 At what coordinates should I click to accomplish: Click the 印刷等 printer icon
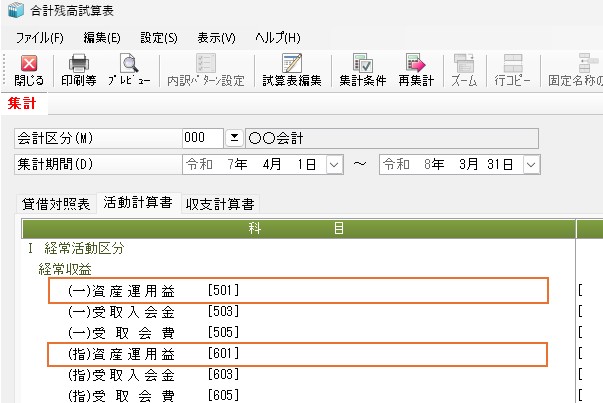click(78, 70)
